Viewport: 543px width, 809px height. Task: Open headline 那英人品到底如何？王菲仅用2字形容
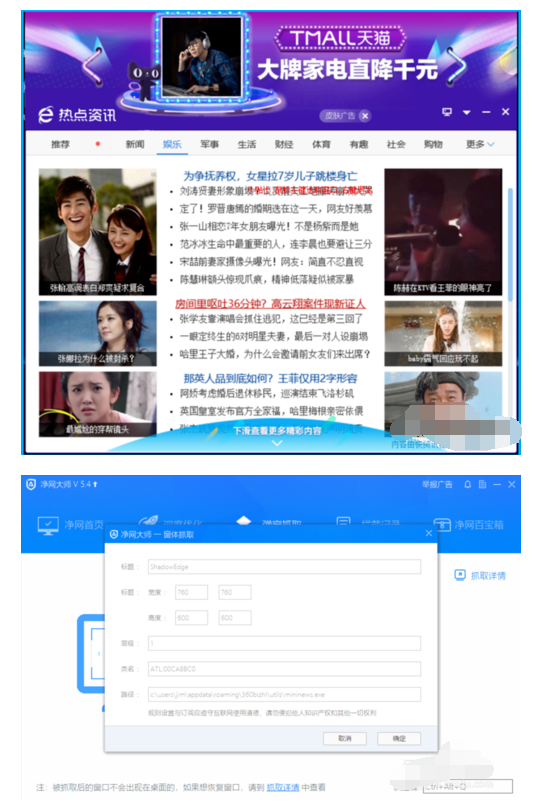(x=270, y=379)
